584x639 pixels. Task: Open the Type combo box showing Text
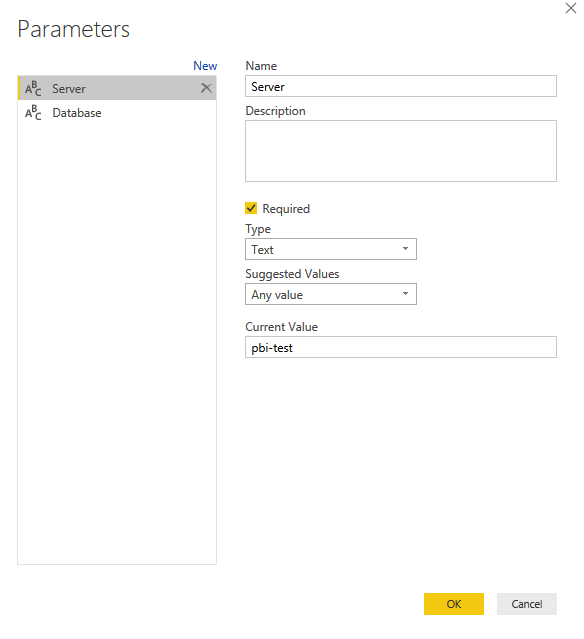pos(331,249)
